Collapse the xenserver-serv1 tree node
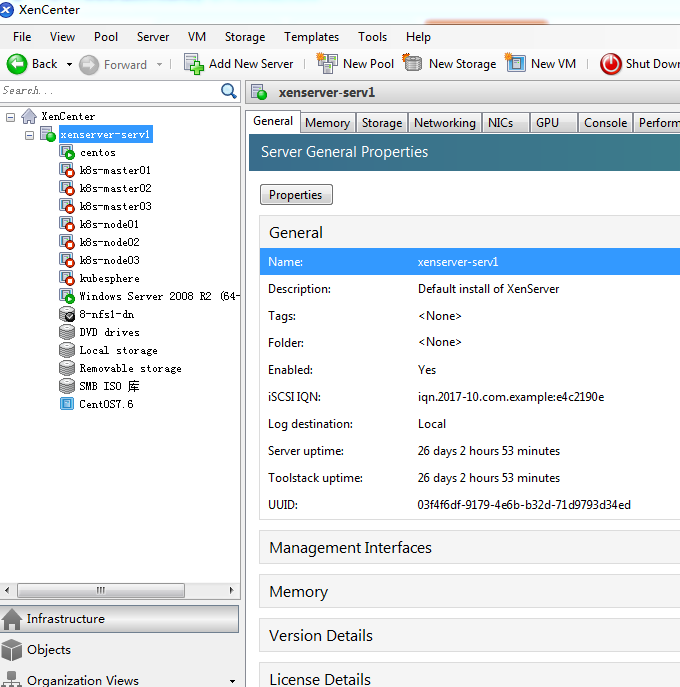Viewport: 680px width, 687px height. tap(29, 135)
